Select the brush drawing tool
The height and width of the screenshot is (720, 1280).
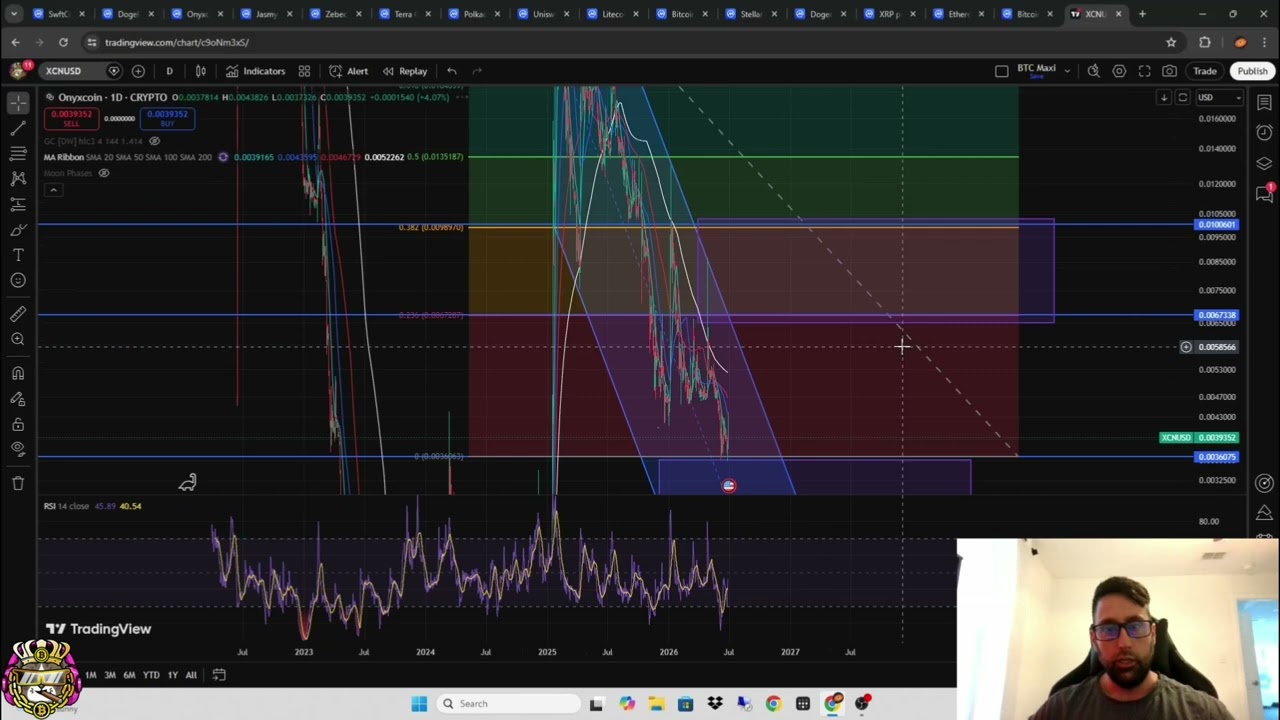tap(18, 230)
